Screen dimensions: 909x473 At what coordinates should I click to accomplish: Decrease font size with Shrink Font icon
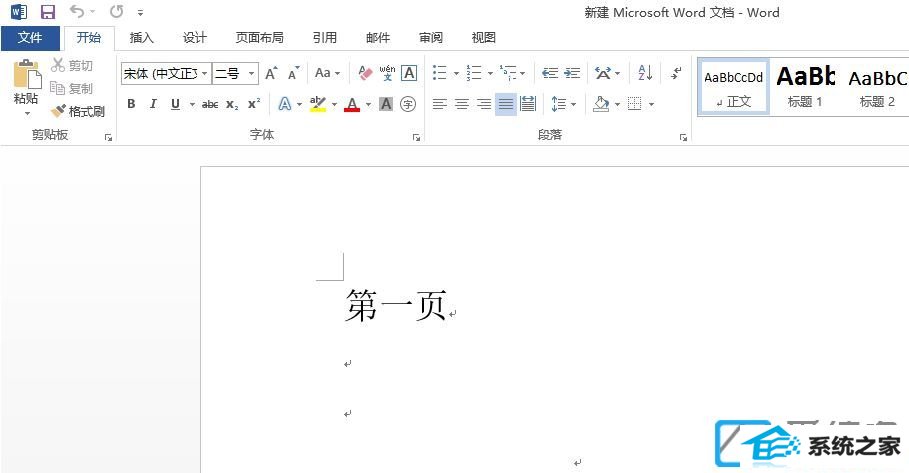[x=294, y=73]
